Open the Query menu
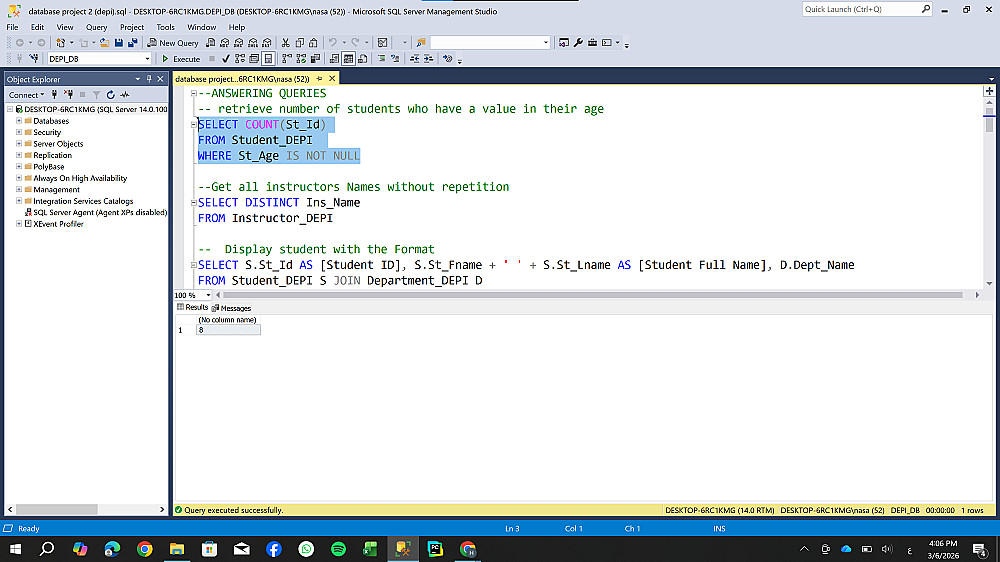Screen dimensions: 1000x562 point(96,27)
